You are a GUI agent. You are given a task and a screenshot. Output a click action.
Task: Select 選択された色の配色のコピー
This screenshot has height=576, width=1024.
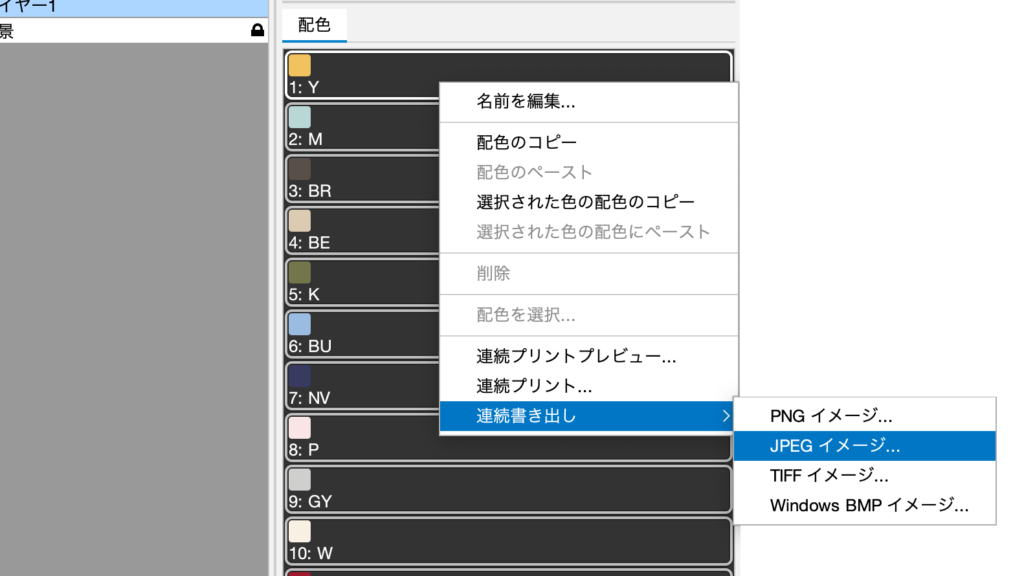[x=585, y=202]
